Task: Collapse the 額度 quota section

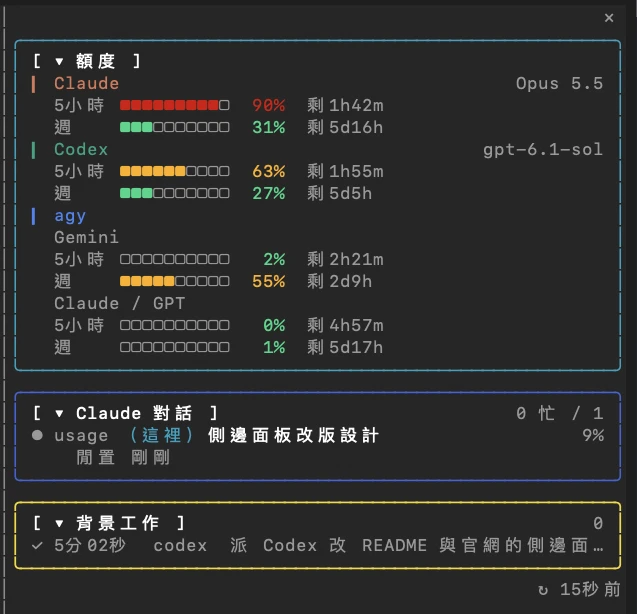Action: [x=59, y=61]
